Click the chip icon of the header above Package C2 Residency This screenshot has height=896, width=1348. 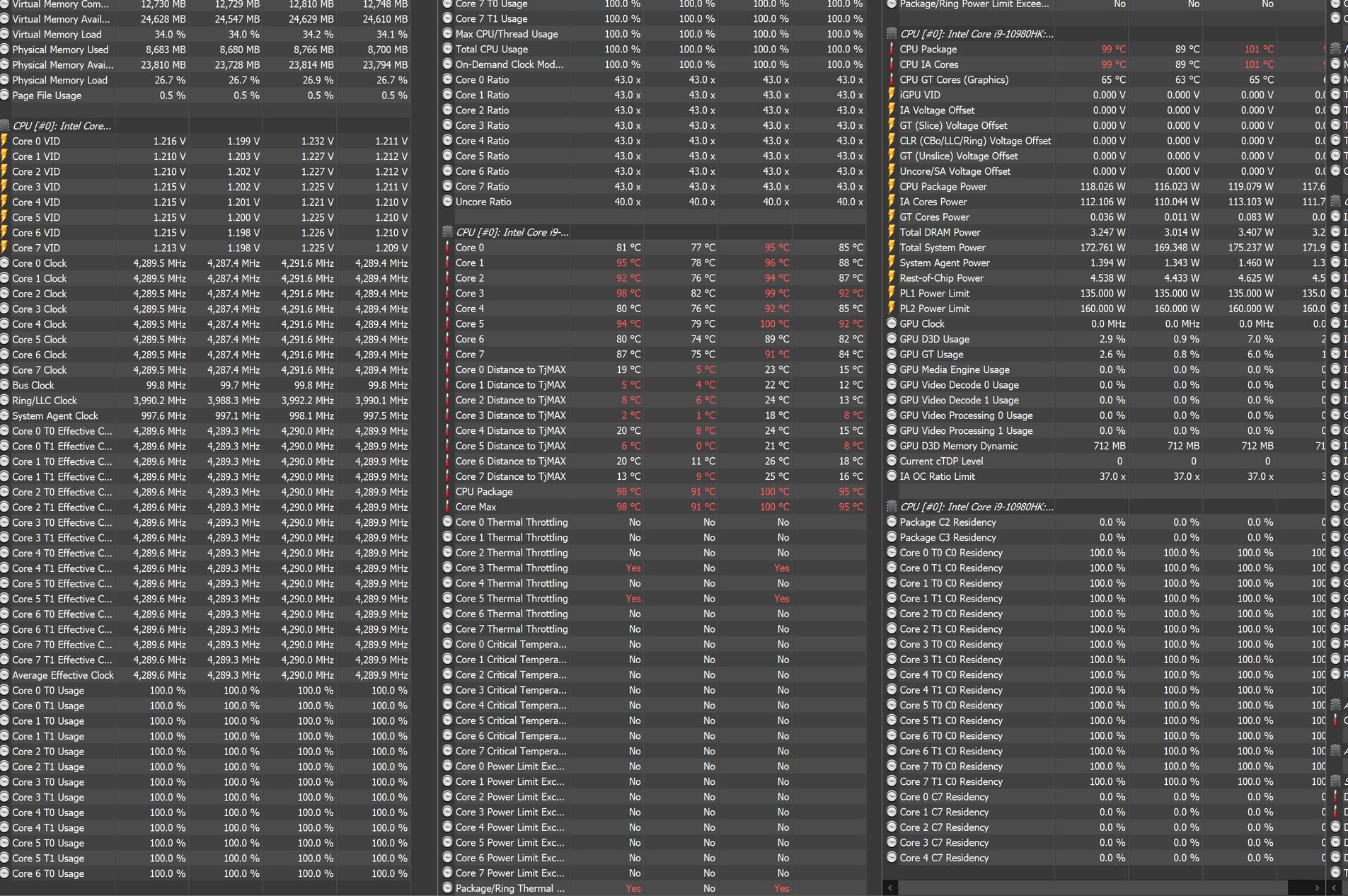[x=892, y=507]
